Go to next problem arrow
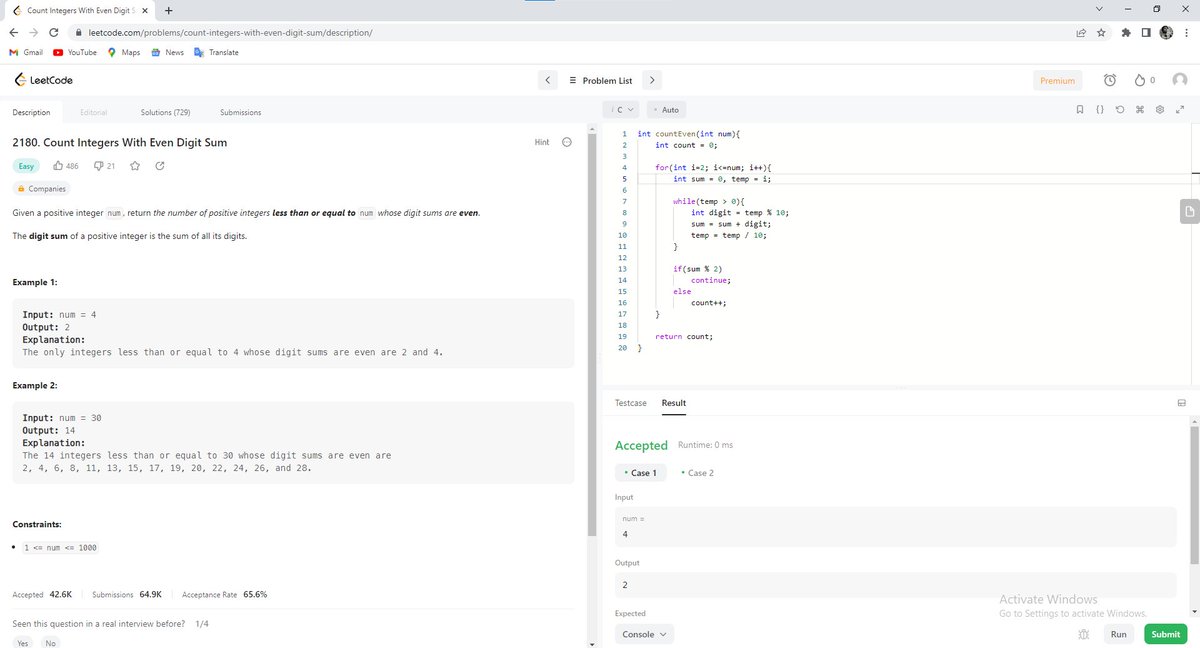 (651, 80)
